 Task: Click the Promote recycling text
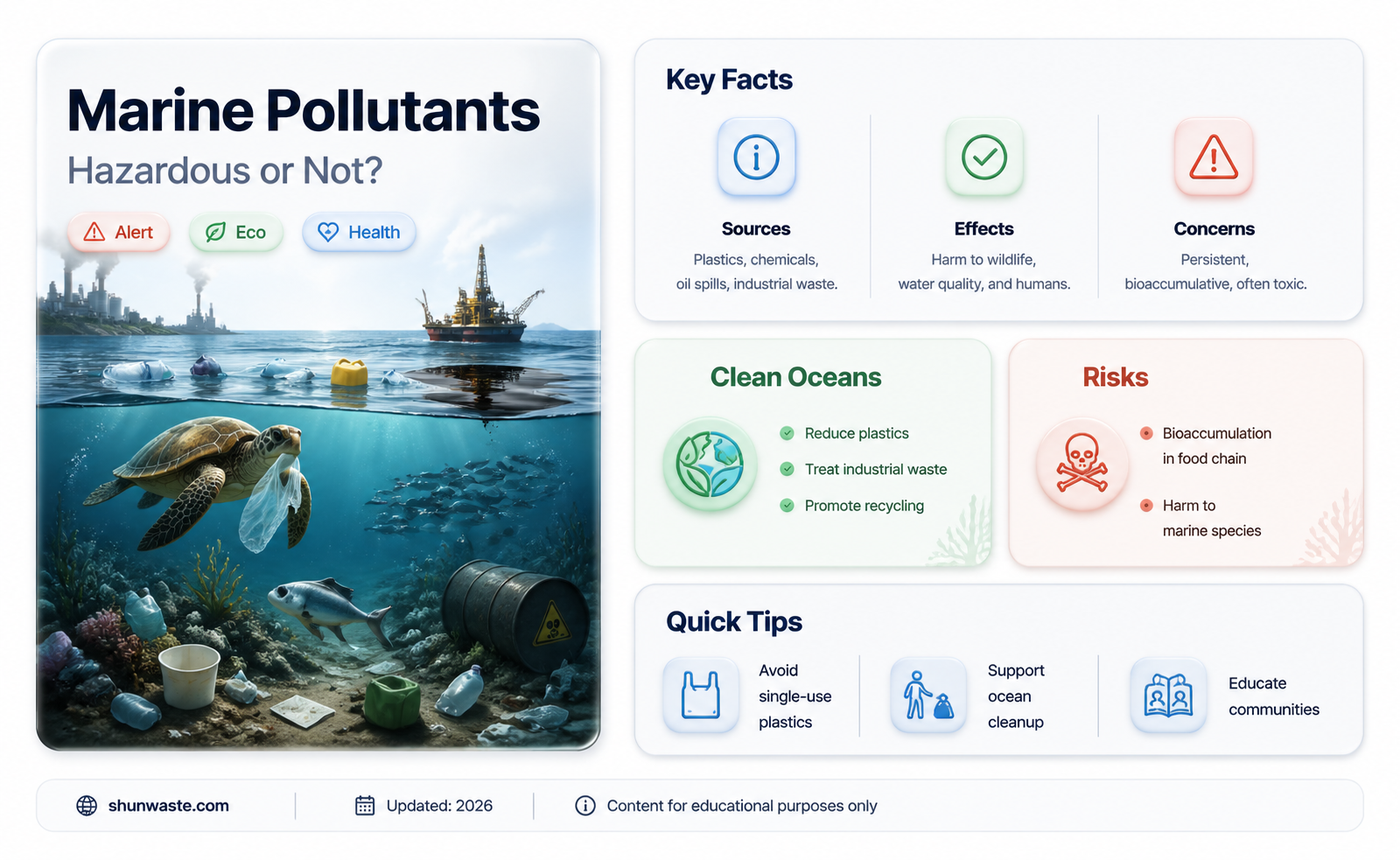864,506
